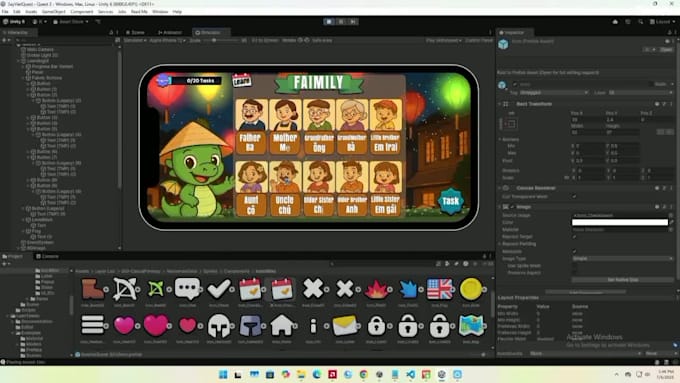Image resolution: width=680 pixels, height=383 pixels.
Task: Open the GameObject menu
Action: click(53, 12)
